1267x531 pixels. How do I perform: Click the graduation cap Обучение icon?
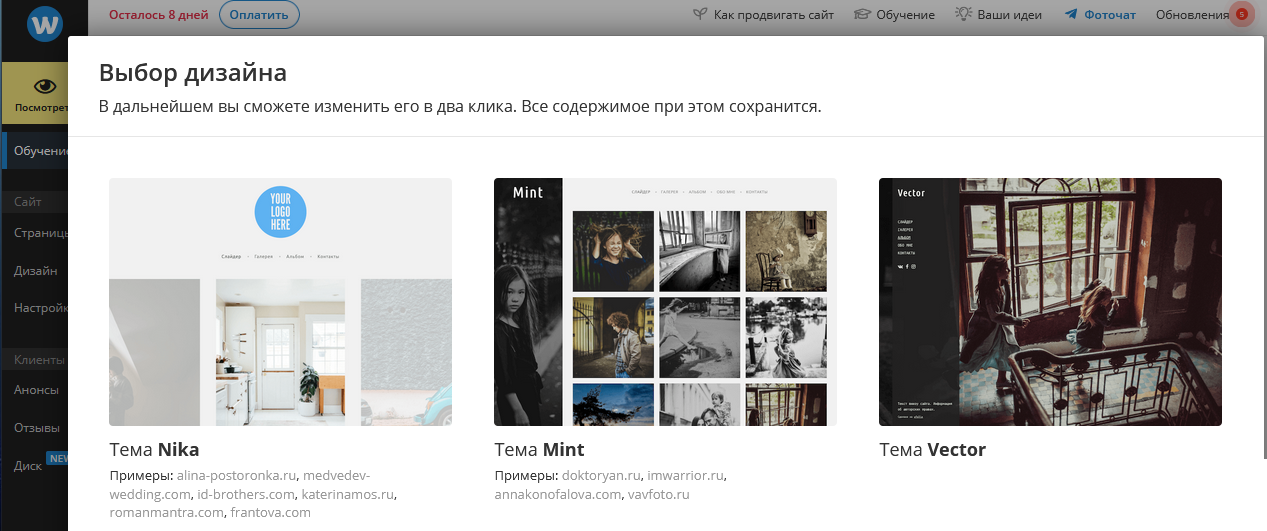[862, 15]
